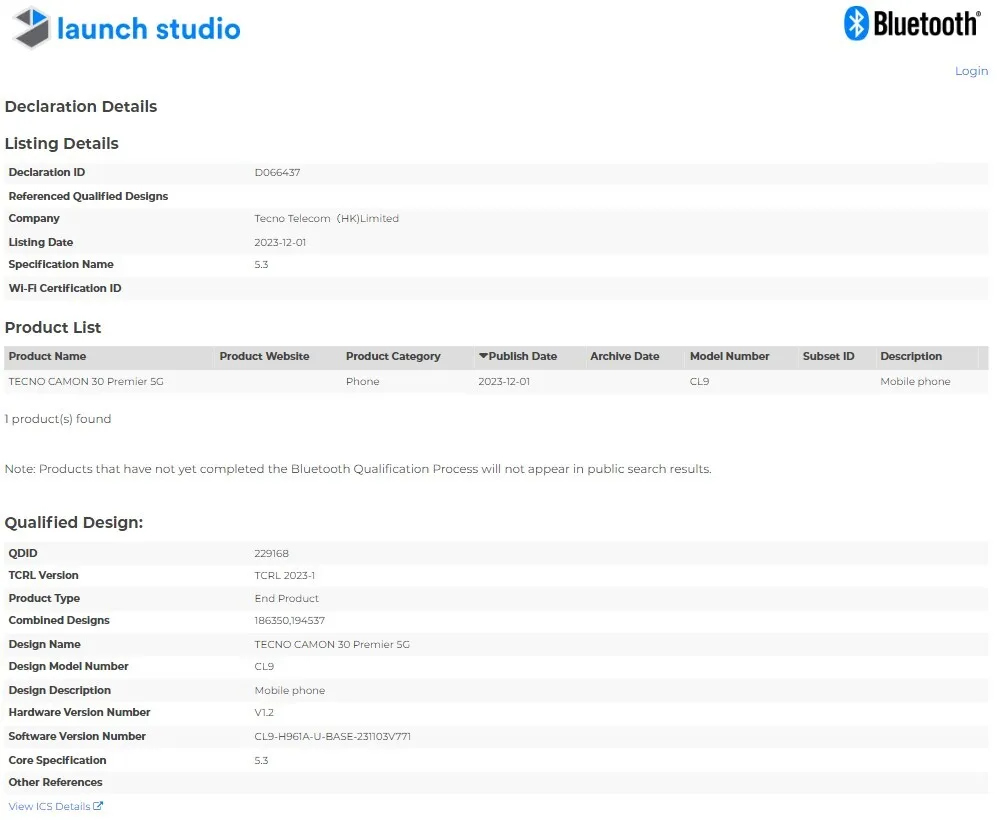Screen dimensions: 997x820
Task: Click external link icon beside ICS Details
Action: point(98,806)
